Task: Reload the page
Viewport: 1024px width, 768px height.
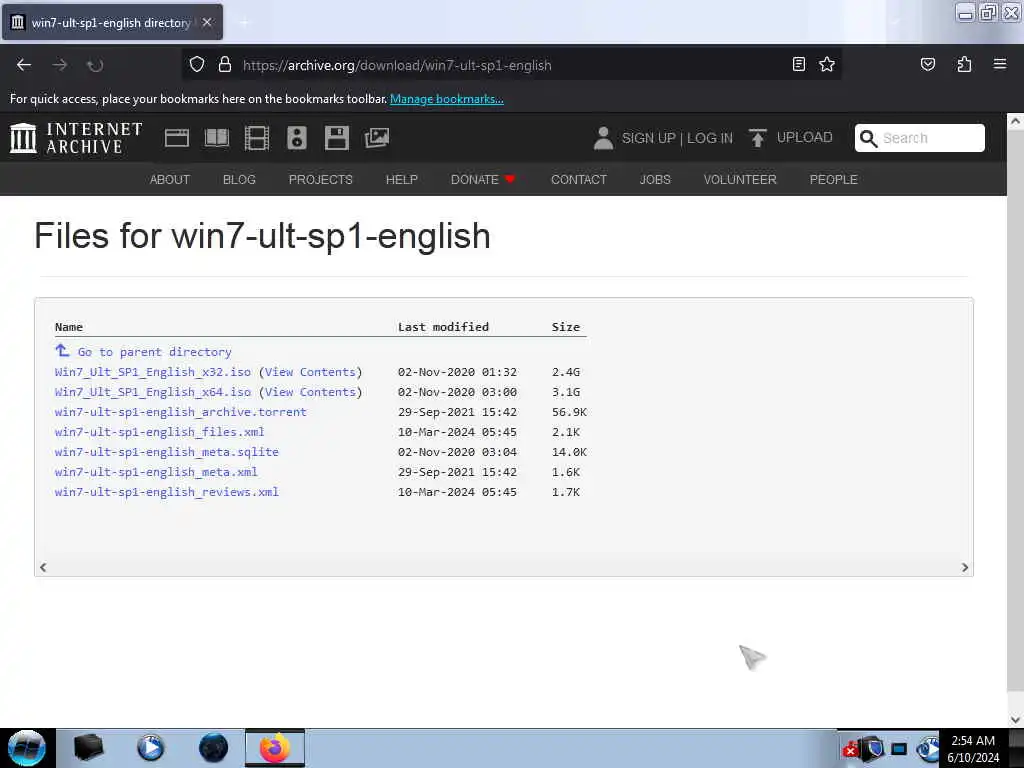Action: (x=95, y=65)
